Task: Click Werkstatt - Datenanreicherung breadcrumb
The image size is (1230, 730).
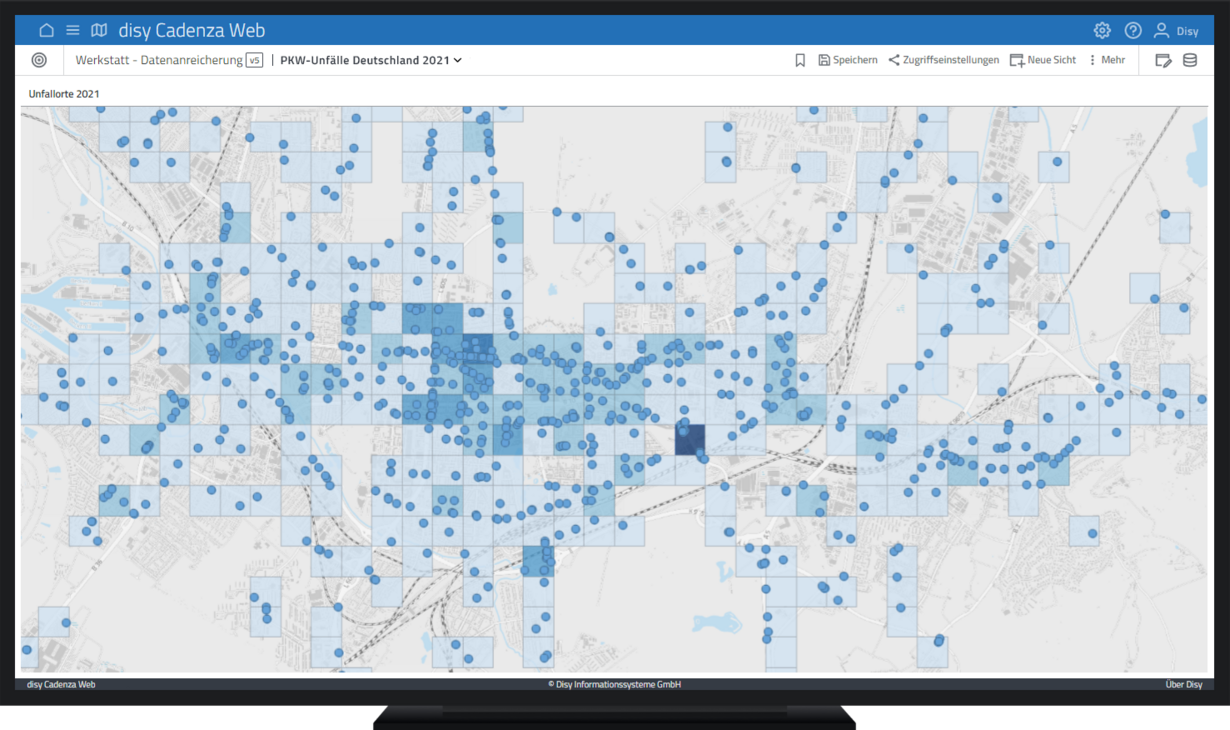Action: 159,60
